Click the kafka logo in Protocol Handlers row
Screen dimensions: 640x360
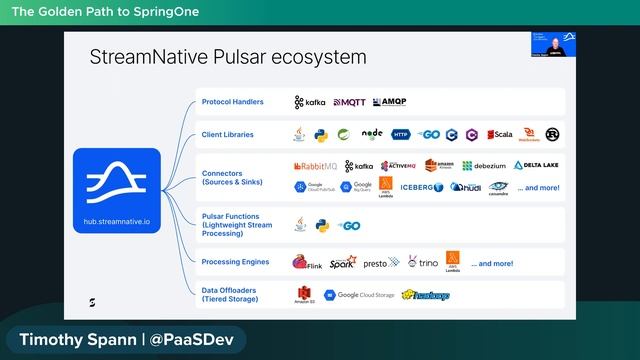pos(310,102)
